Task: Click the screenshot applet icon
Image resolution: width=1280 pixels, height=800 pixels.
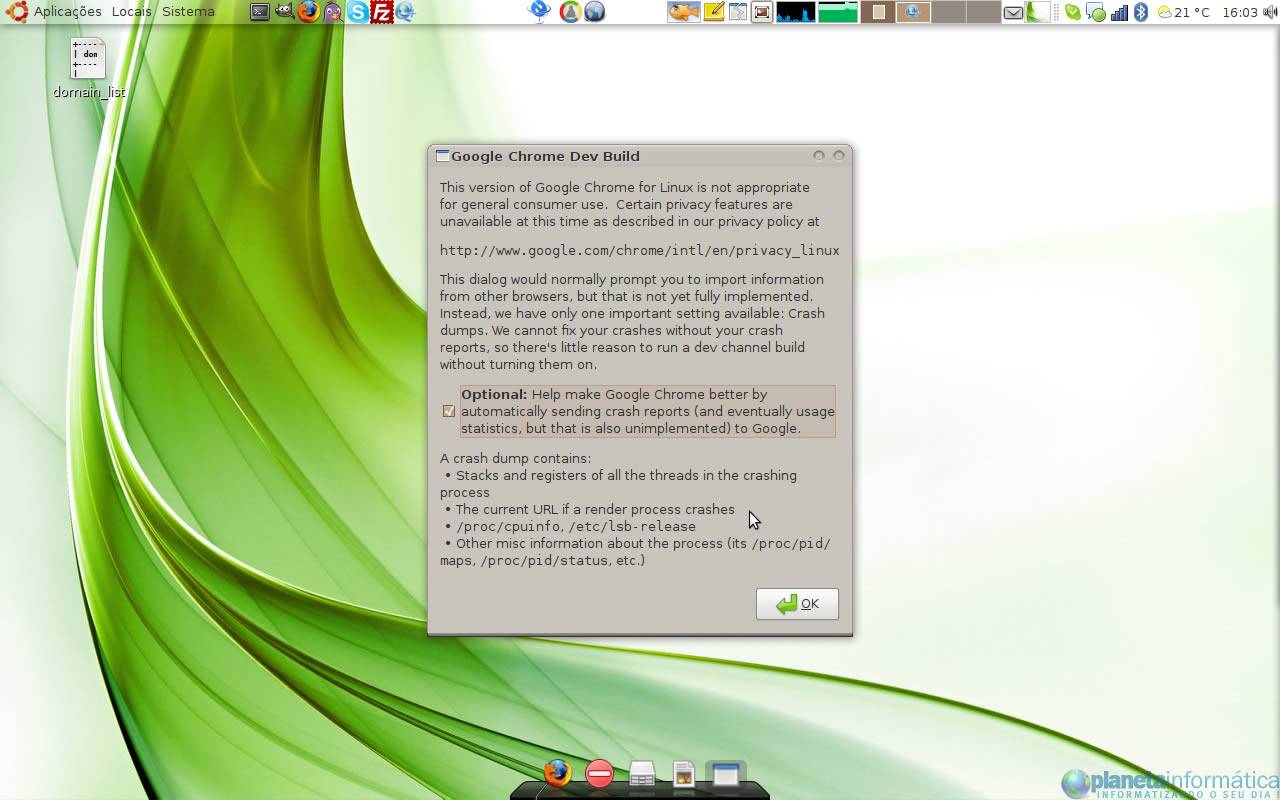Action: tap(762, 12)
